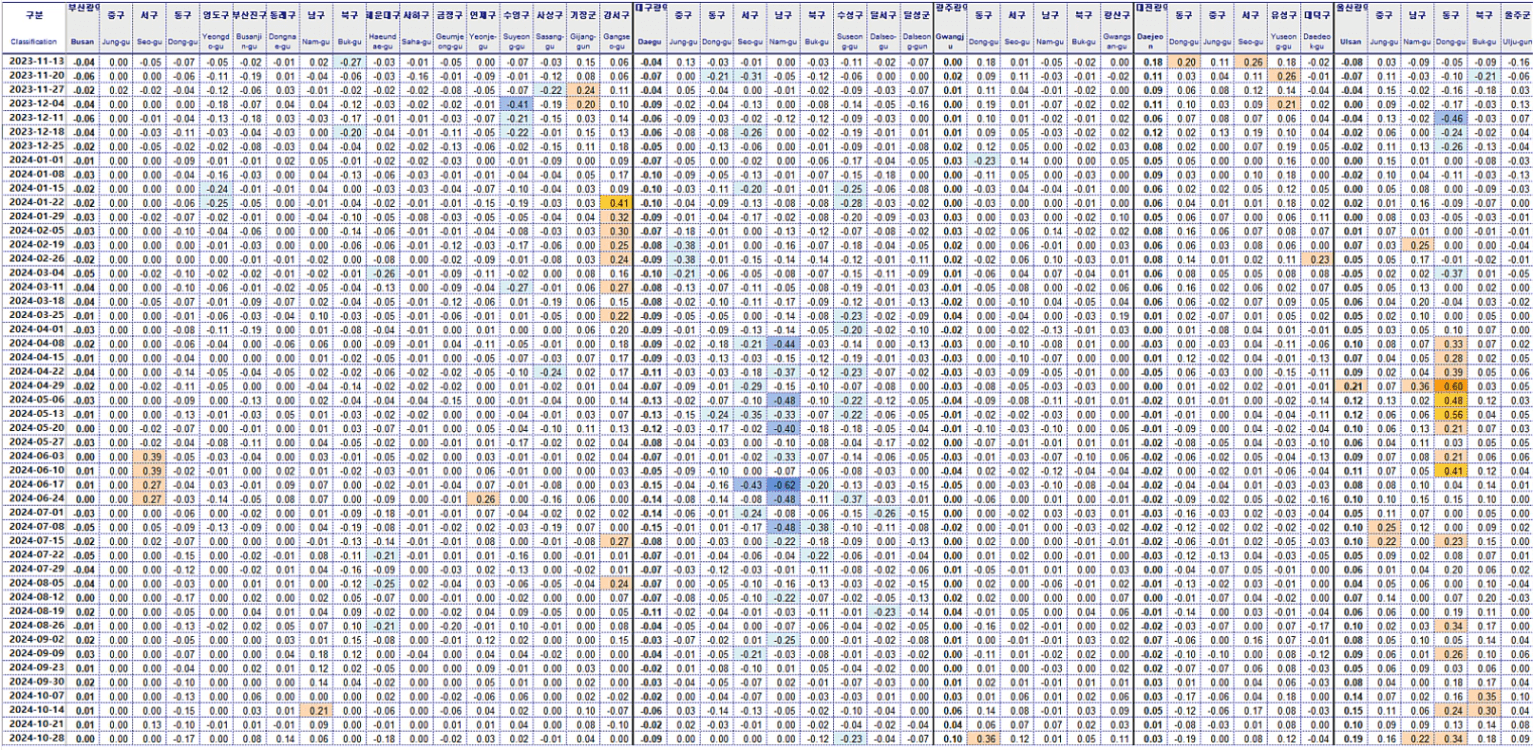Click Gijang-gun value 0.20 for 2023-12-04

[584, 103]
